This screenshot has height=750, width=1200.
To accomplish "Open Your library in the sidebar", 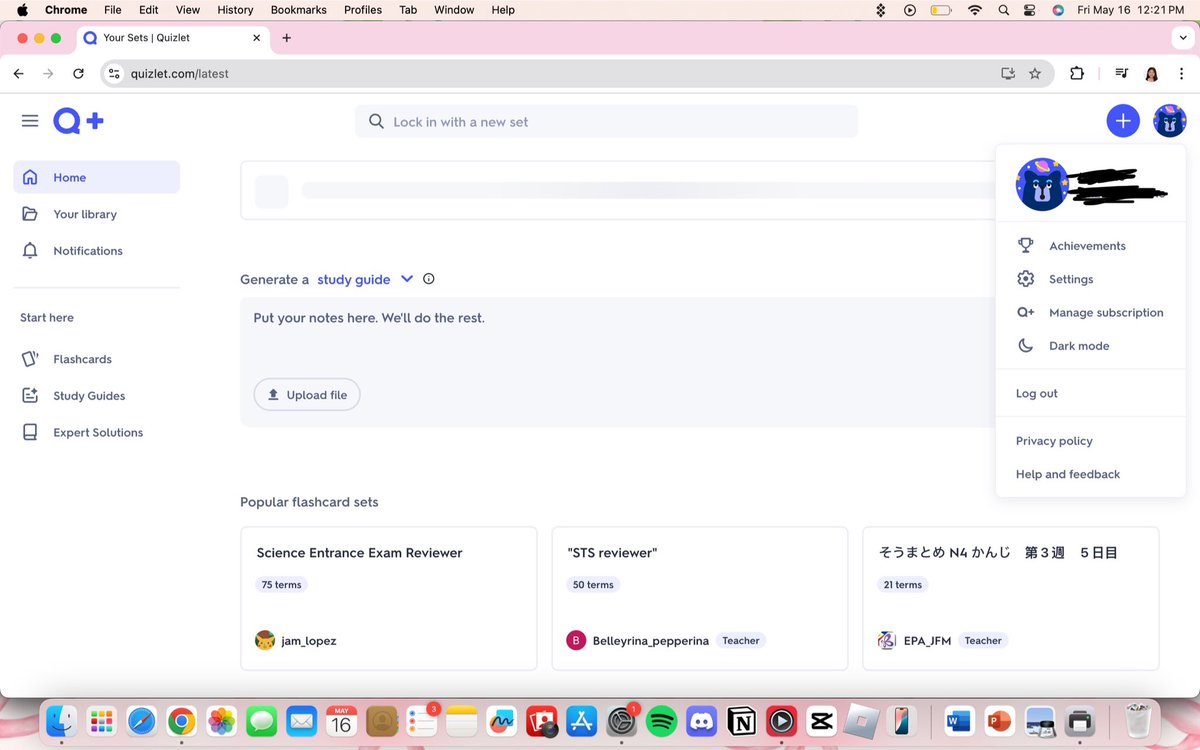I will pos(97,214).
